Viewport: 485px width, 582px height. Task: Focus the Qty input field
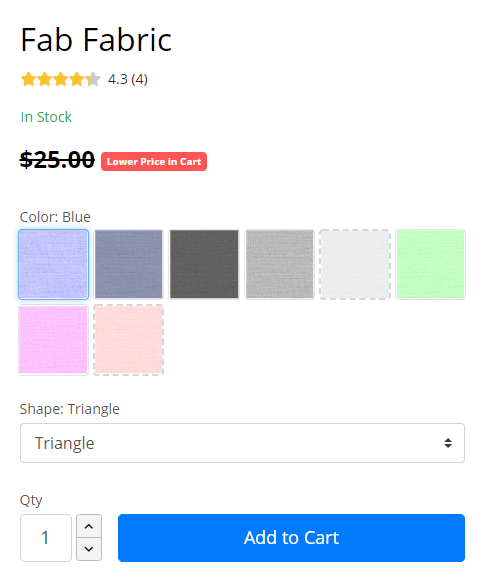(x=46, y=538)
